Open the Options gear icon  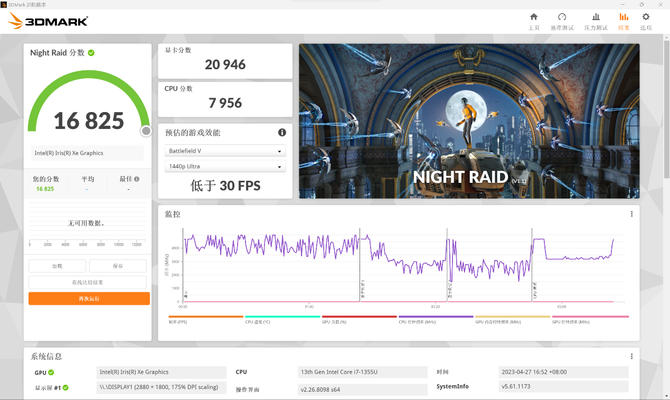(646, 17)
